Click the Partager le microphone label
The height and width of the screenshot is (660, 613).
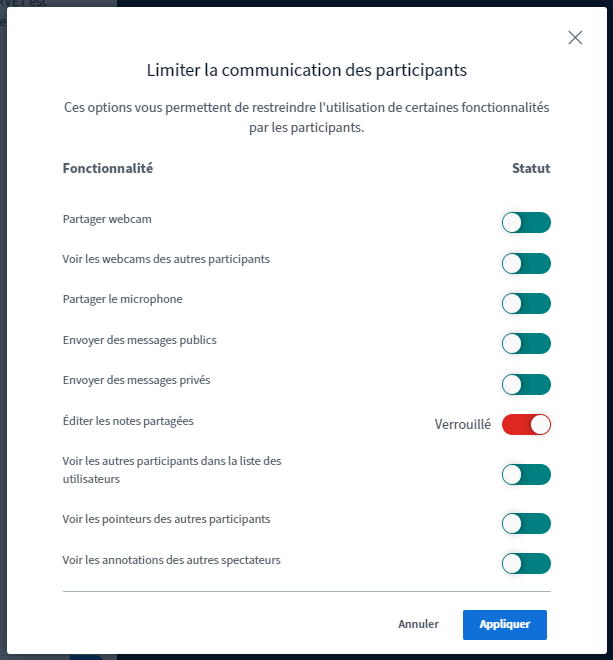(122, 299)
